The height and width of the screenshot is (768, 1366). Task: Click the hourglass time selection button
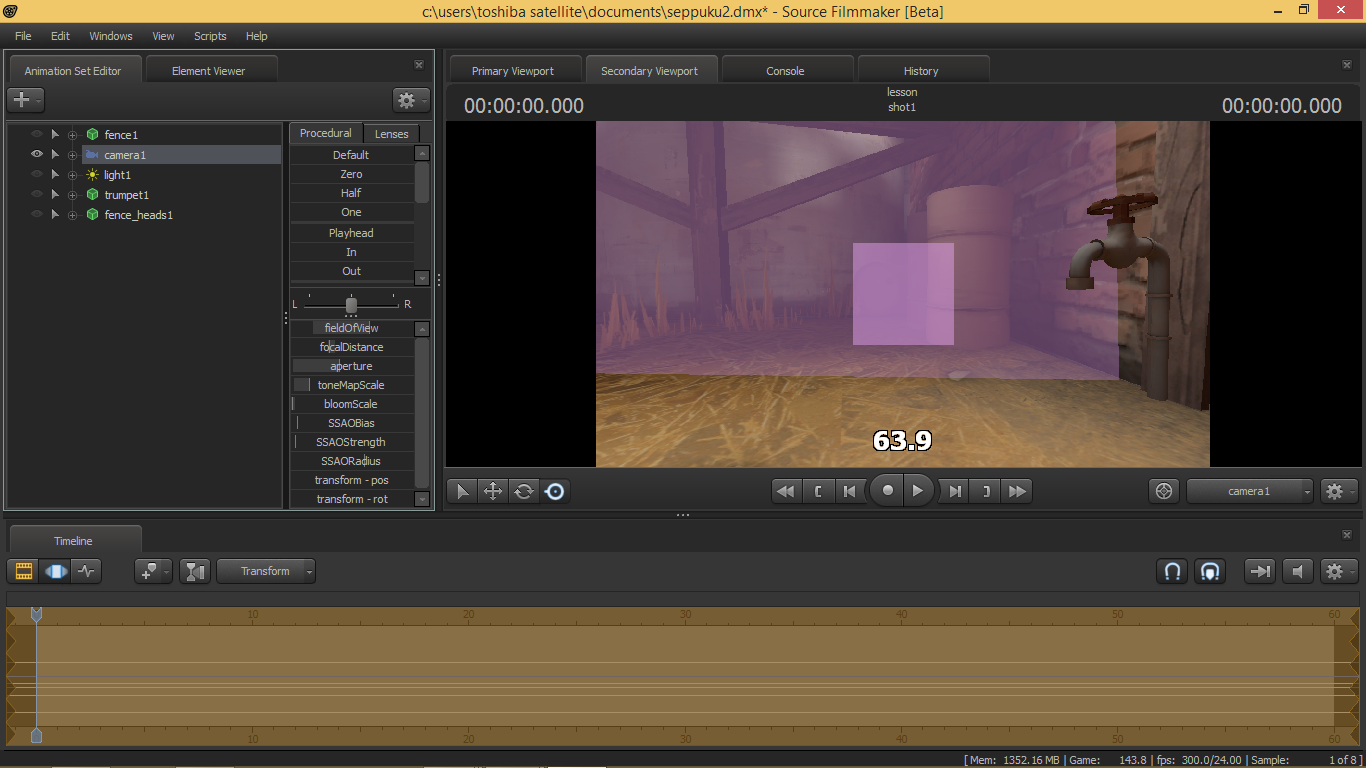(x=196, y=571)
